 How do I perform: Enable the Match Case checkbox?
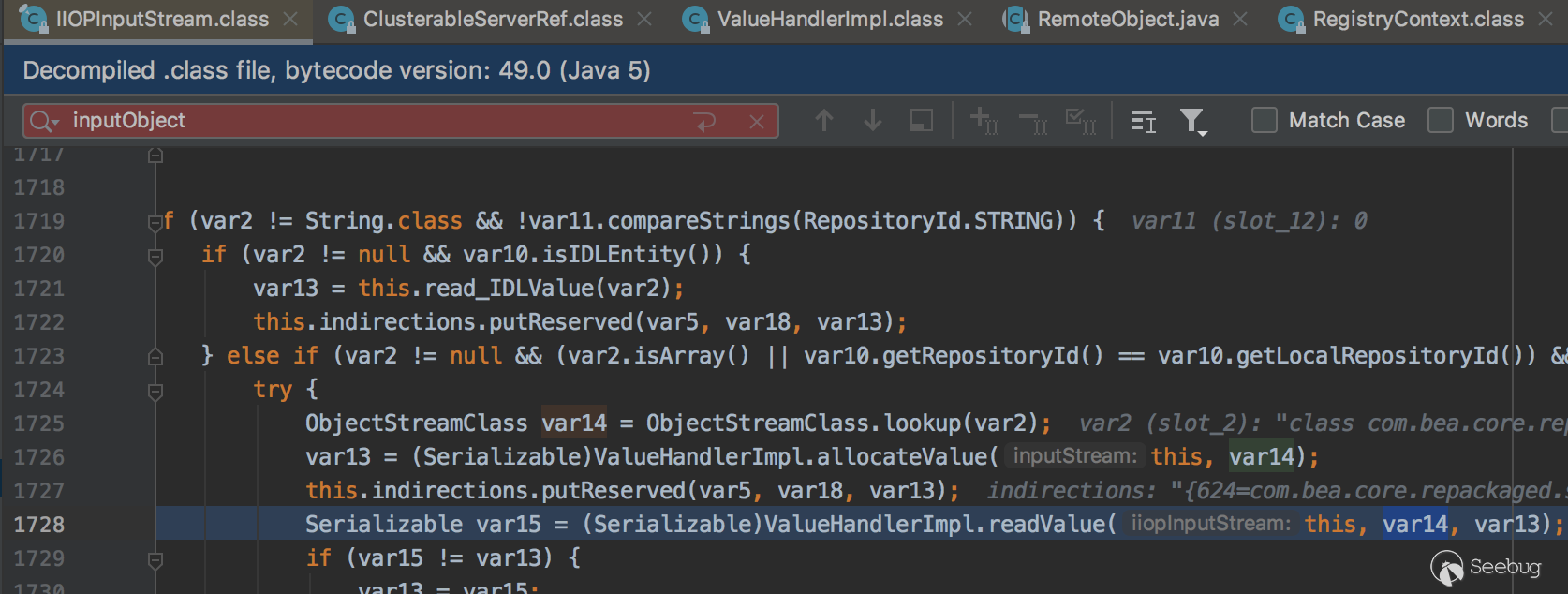point(1265,120)
